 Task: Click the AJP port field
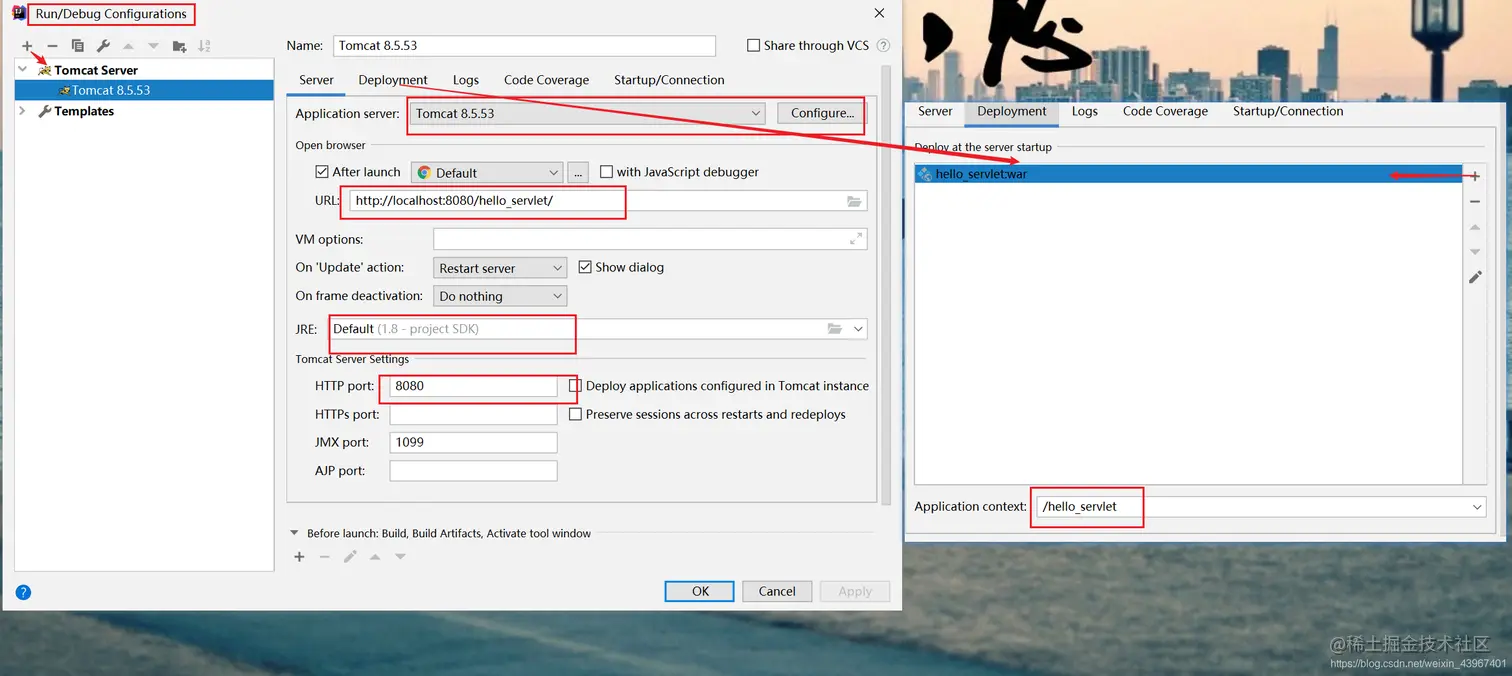tap(473, 470)
